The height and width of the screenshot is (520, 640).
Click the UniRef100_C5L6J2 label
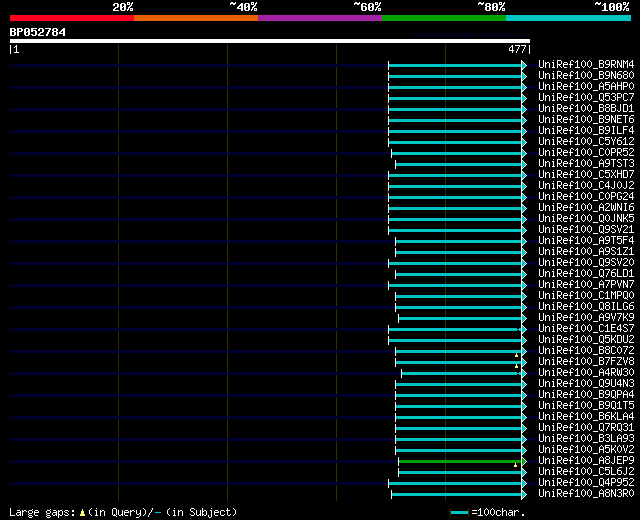click(586, 472)
